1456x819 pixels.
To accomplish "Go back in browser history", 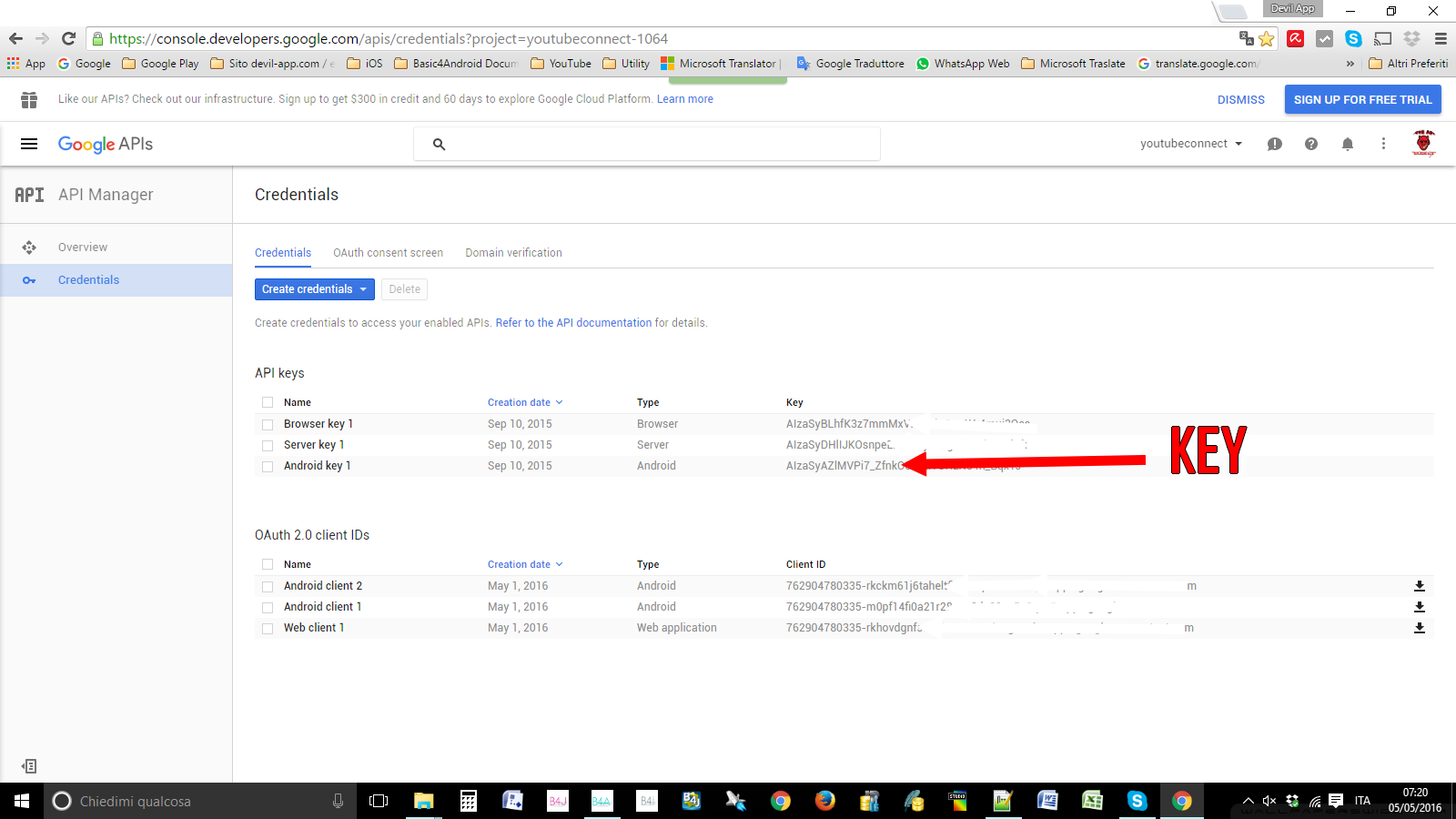I will point(15,38).
